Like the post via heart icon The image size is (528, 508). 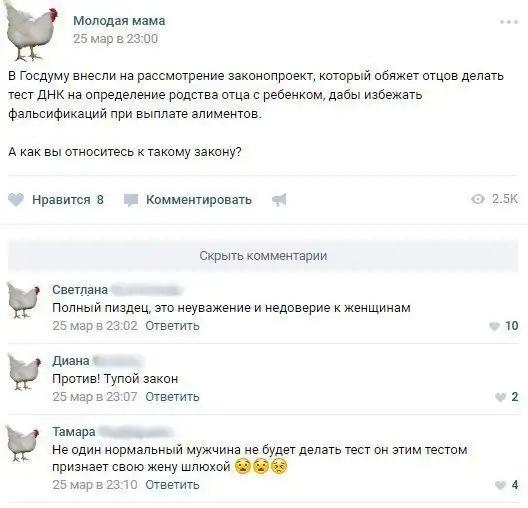coord(16,200)
